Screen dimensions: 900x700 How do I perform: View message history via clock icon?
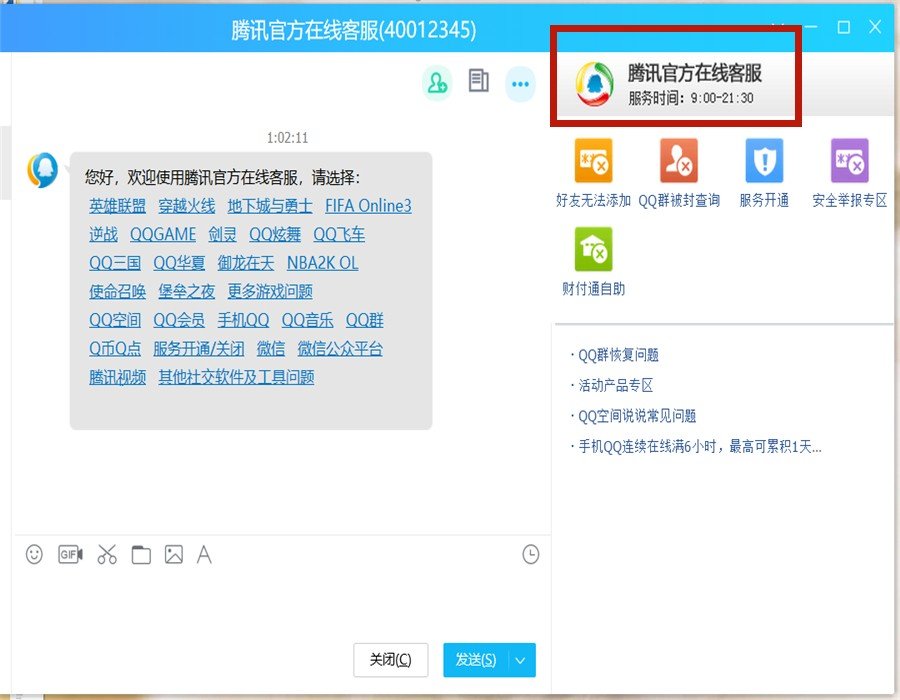pos(530,554)
